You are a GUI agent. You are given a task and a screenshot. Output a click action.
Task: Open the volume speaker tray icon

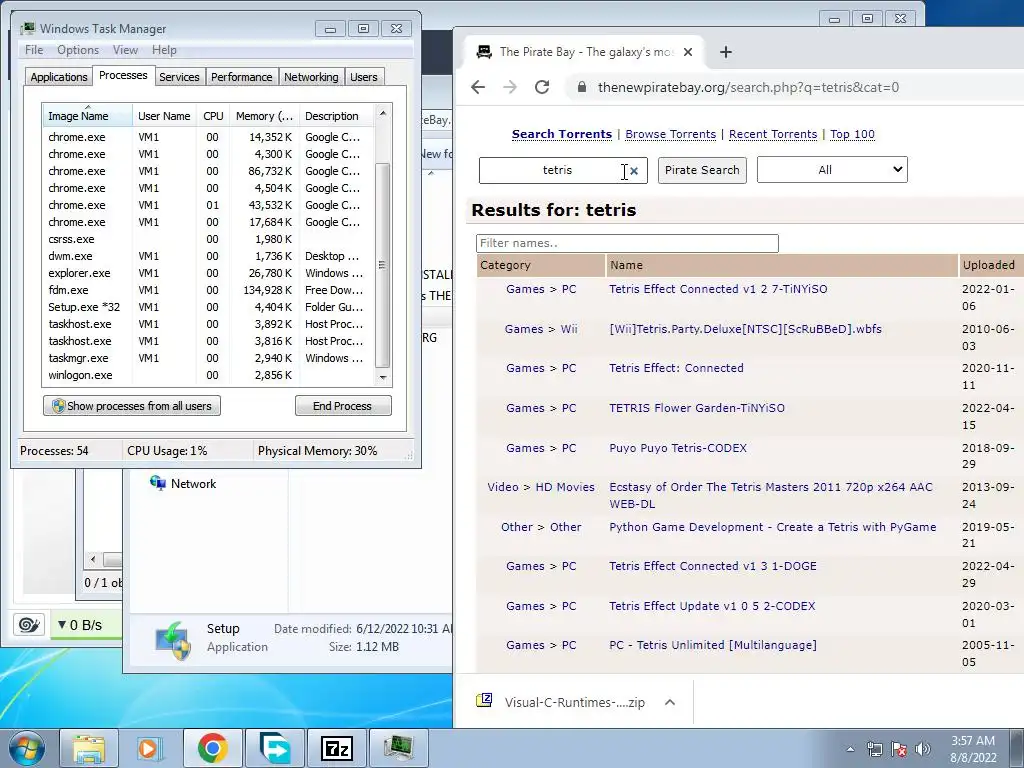click(923, 749)
